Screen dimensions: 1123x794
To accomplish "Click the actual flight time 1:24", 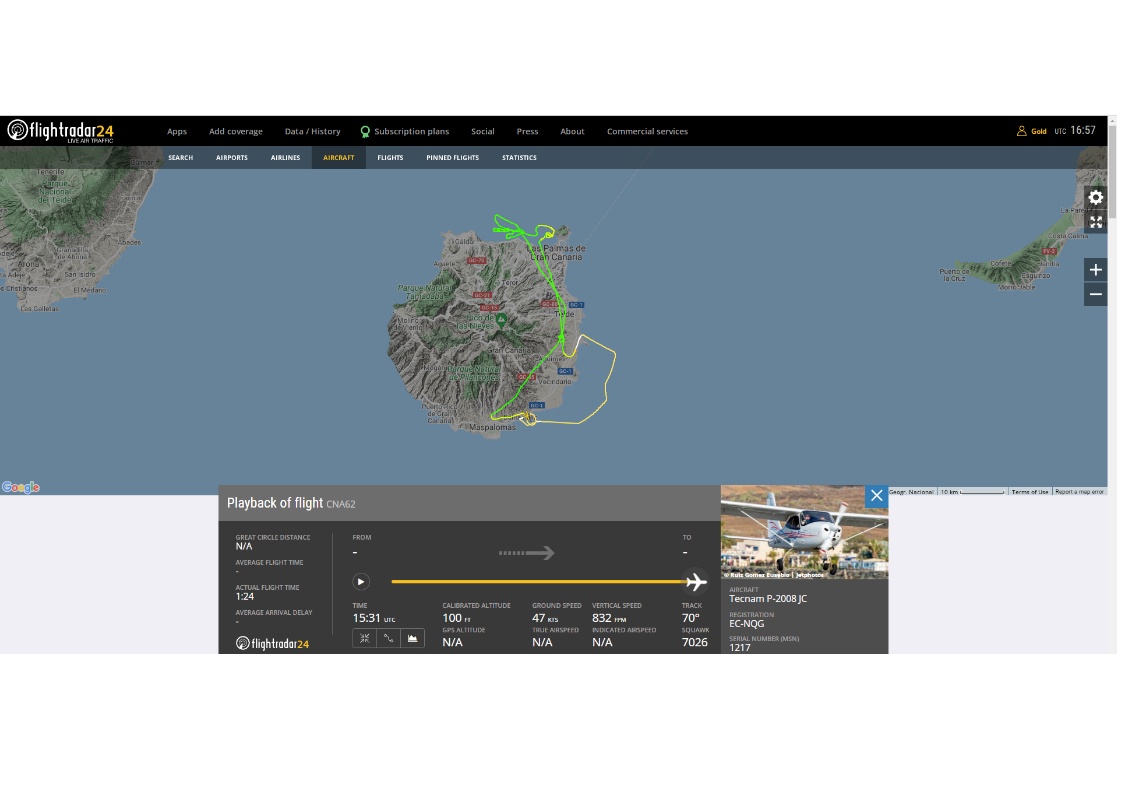I will click(245, 596).
